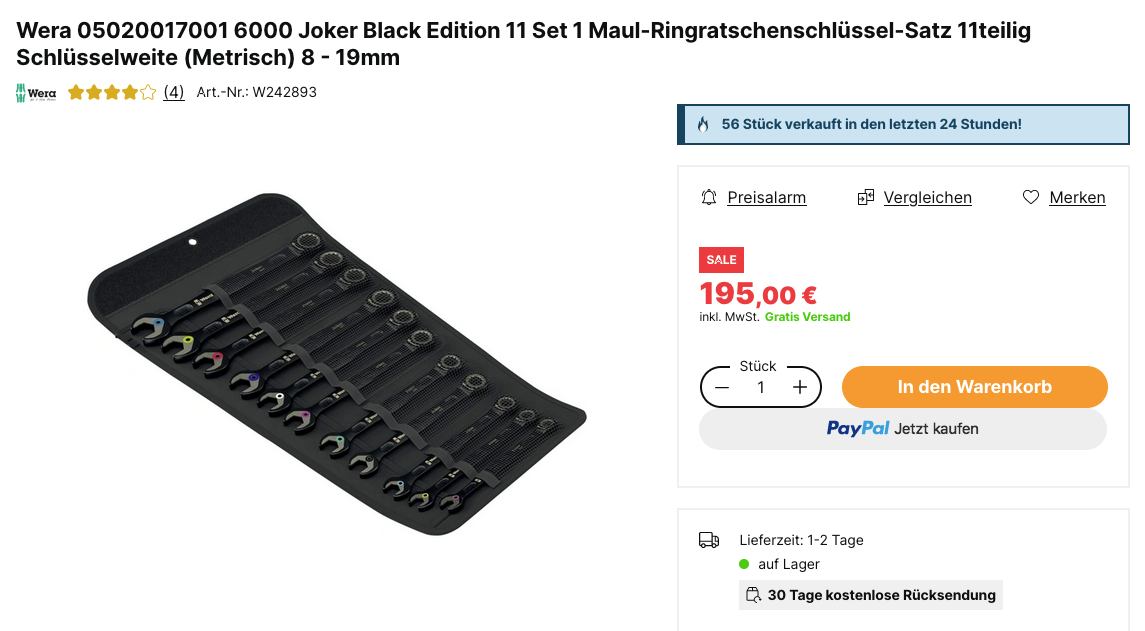Screen dimensions: 1145x631
Task: Increase quantity with the plus button
Action: (x=800, y=388)
